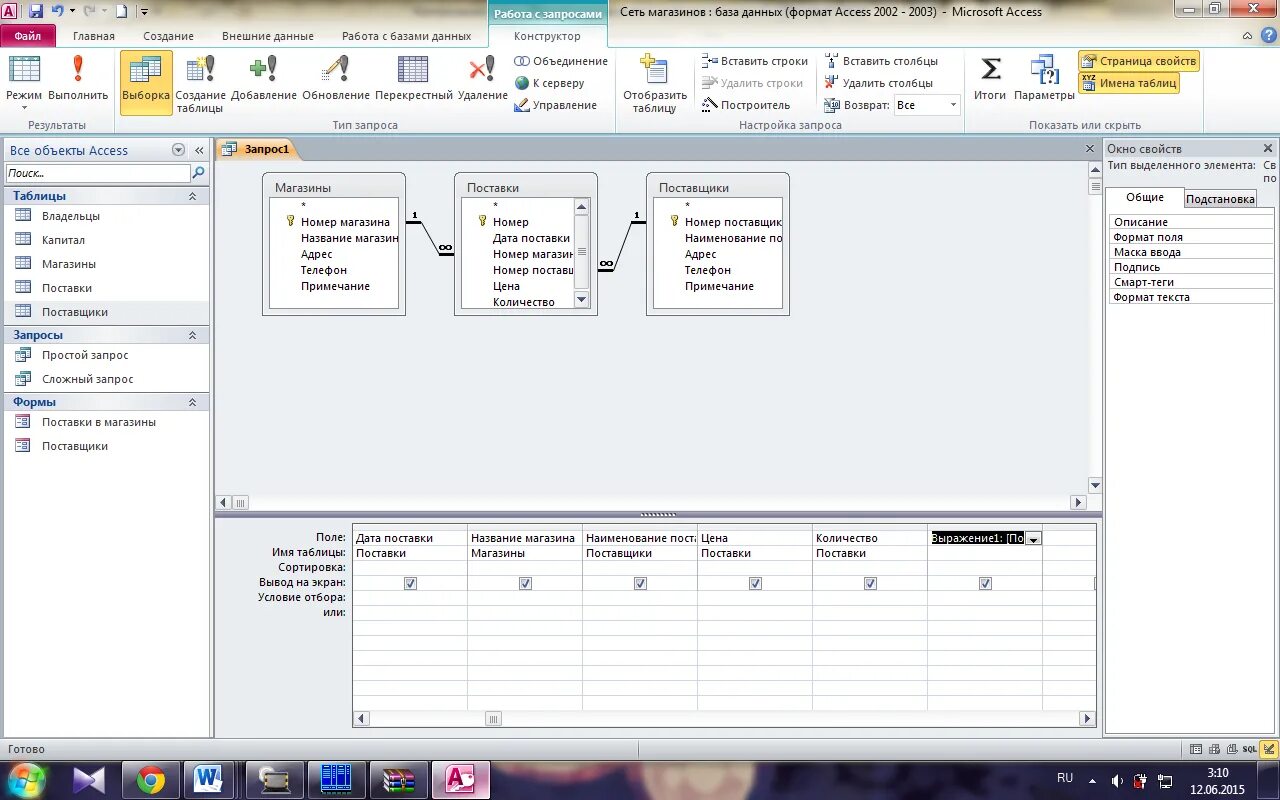Switch to the Создание ribbon tab

[x=168, y=36]
